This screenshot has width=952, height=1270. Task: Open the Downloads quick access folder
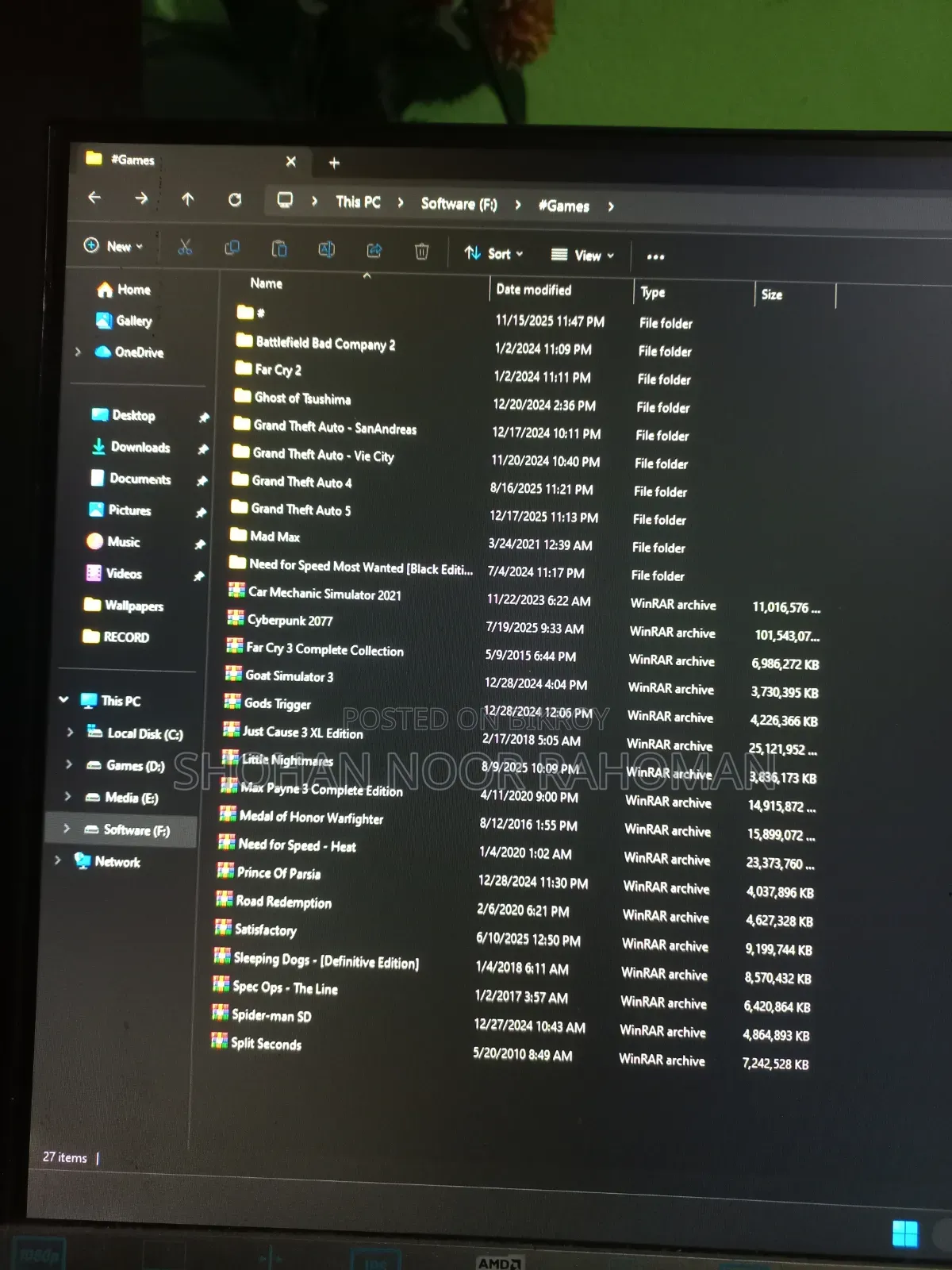130,447
